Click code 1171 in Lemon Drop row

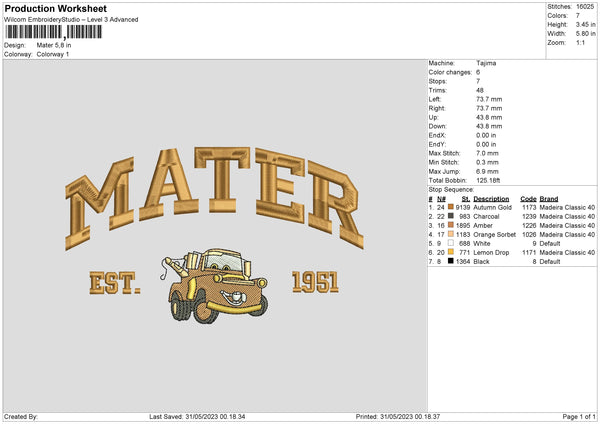point(529,253)
